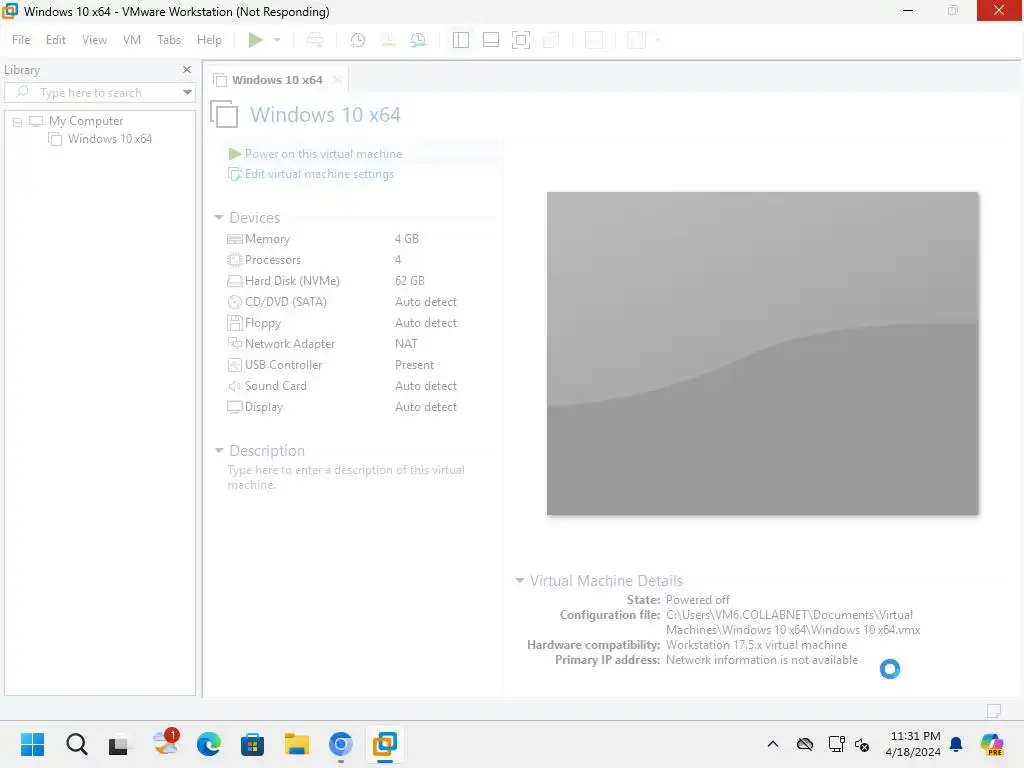Open the Tabs menu
Screen dimensions: 1024x768
168,40
